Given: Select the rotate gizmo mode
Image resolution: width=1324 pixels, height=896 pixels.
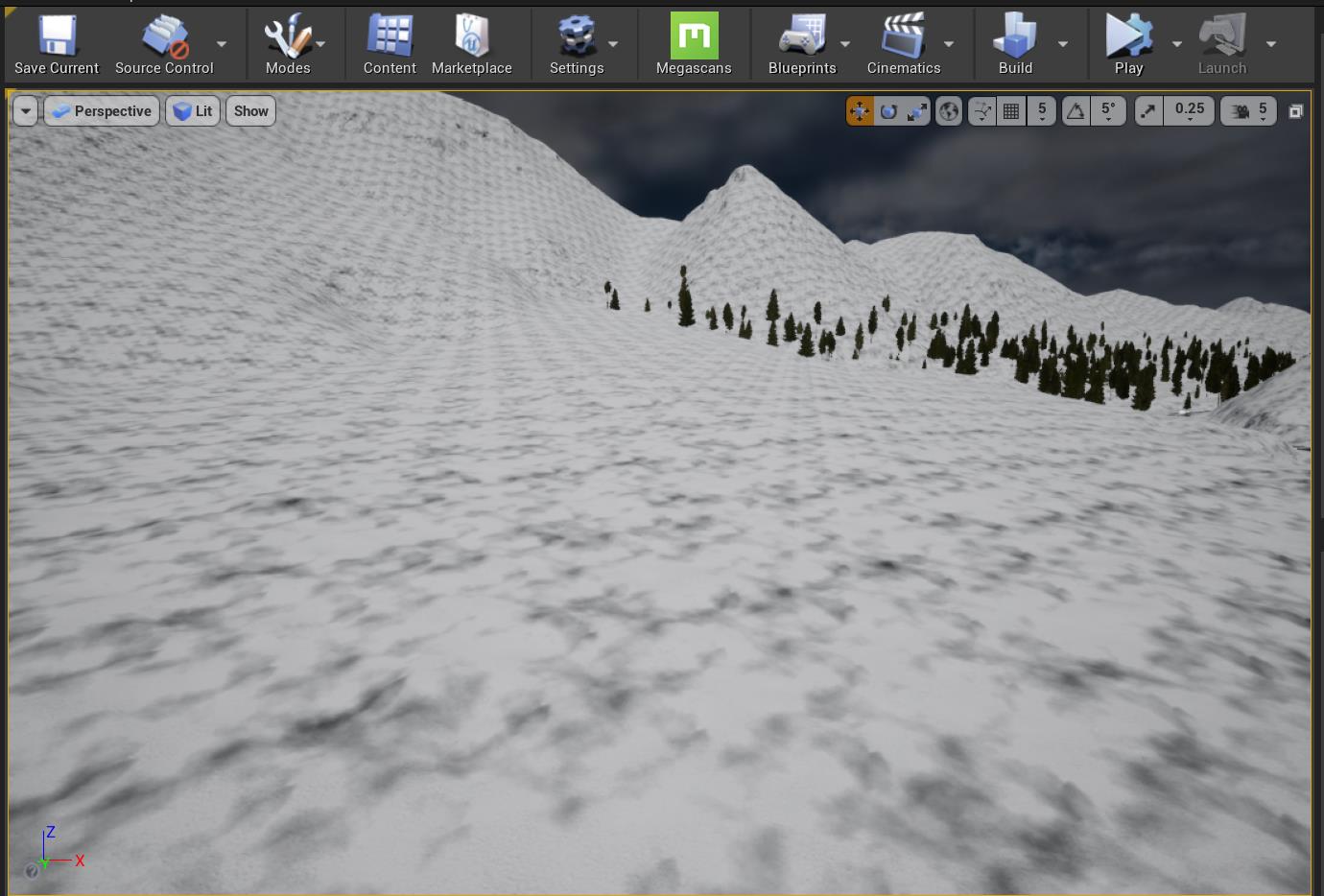Looking at the screenshot, I should 888,111.
